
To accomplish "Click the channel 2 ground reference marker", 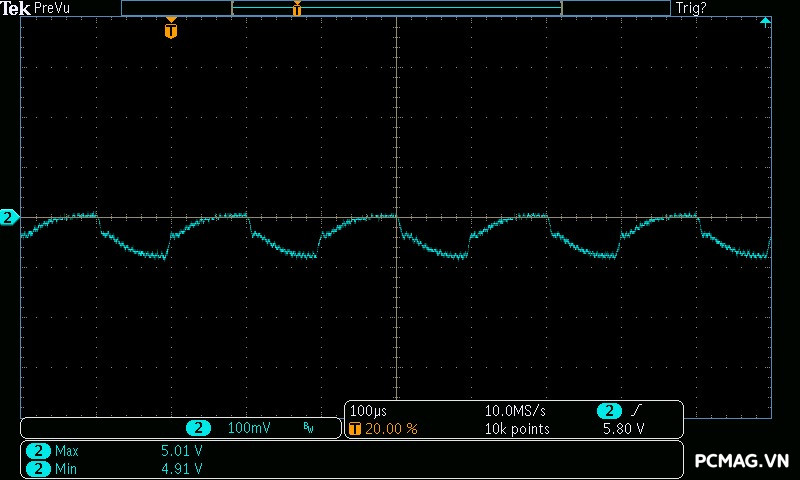I will click(8, 217).
